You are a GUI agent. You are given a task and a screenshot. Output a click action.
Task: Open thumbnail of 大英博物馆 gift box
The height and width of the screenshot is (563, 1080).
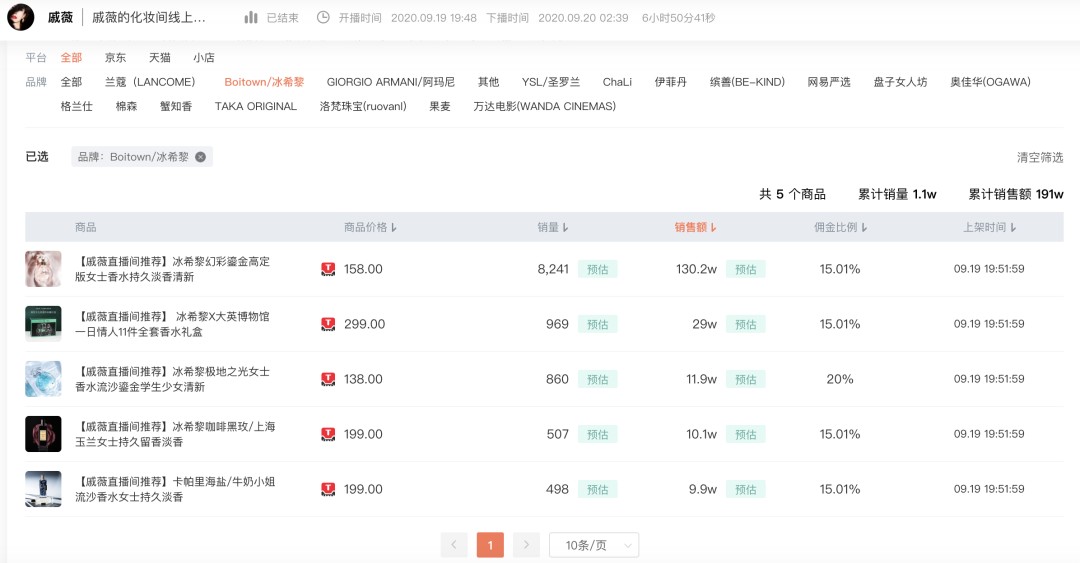[43, 324]
